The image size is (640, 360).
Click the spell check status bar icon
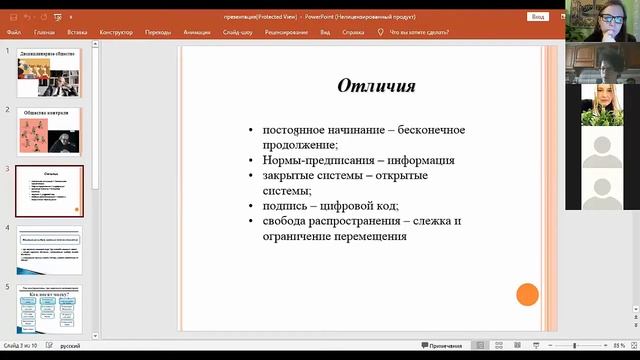49,346
